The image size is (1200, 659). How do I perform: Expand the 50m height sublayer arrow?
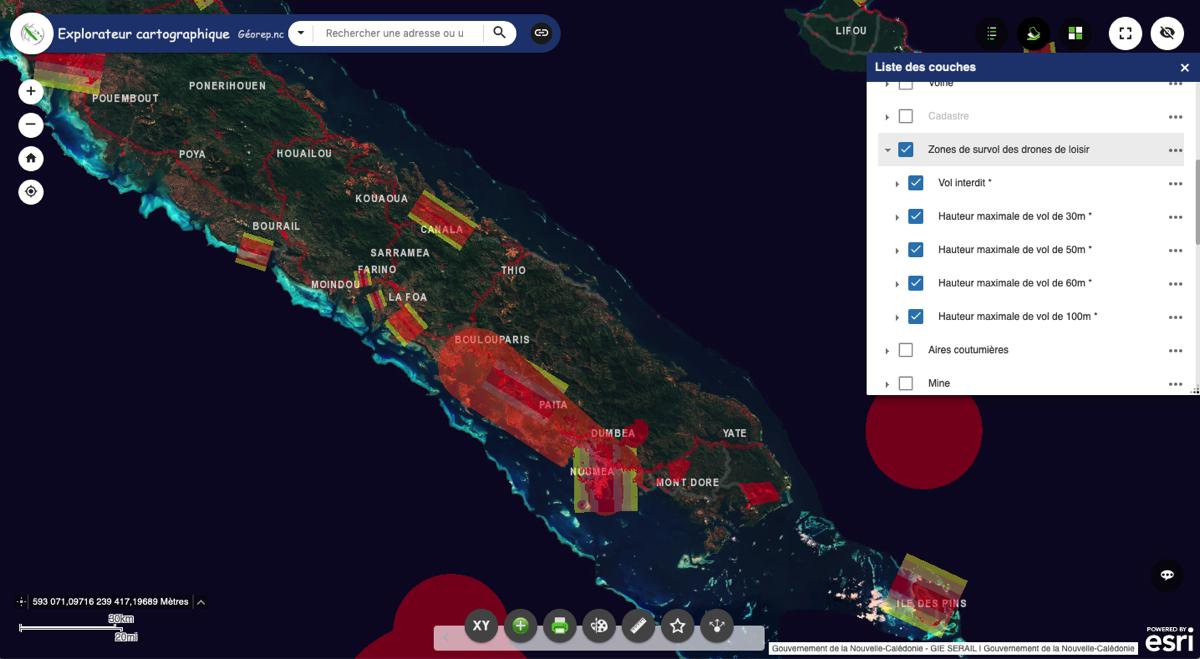[897, 250]
